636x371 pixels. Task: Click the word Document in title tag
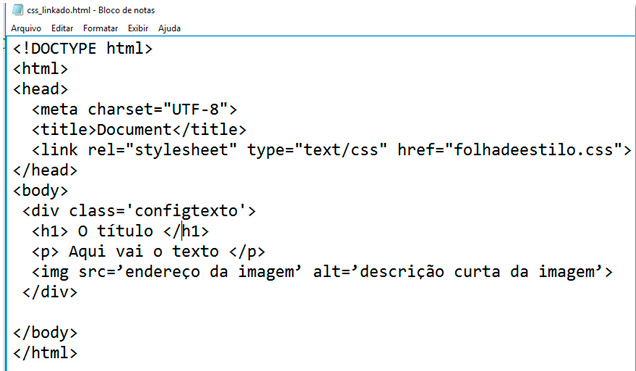(x=134, y=130)
